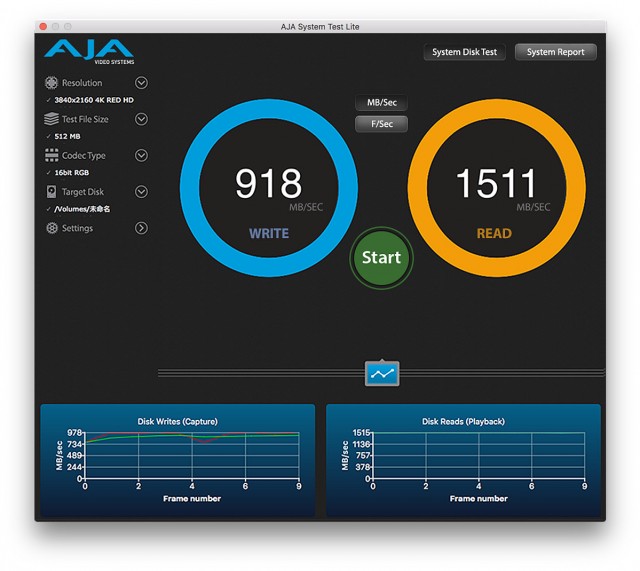This screenshot has height=571, width=640.
Task: Switch units to F/Sec
Action: coord(382,124)
